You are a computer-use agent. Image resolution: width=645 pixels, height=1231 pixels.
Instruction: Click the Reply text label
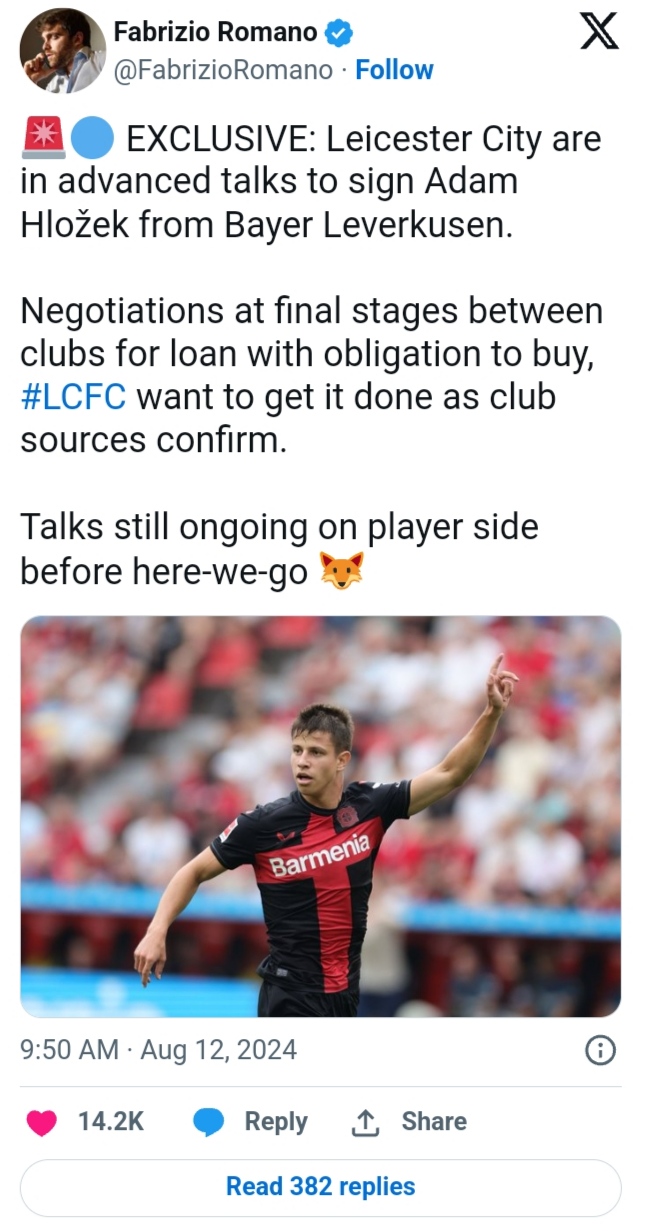(275, 1122)
